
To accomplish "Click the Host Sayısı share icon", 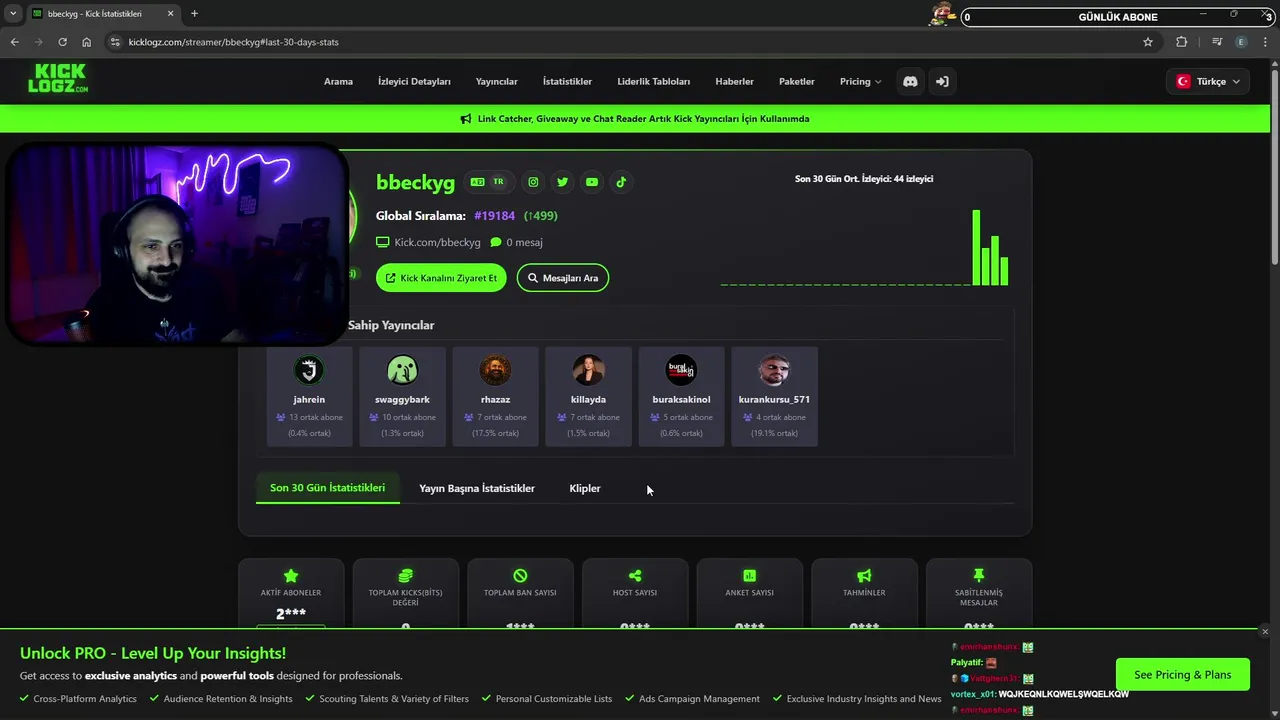I will click(635, 576).
